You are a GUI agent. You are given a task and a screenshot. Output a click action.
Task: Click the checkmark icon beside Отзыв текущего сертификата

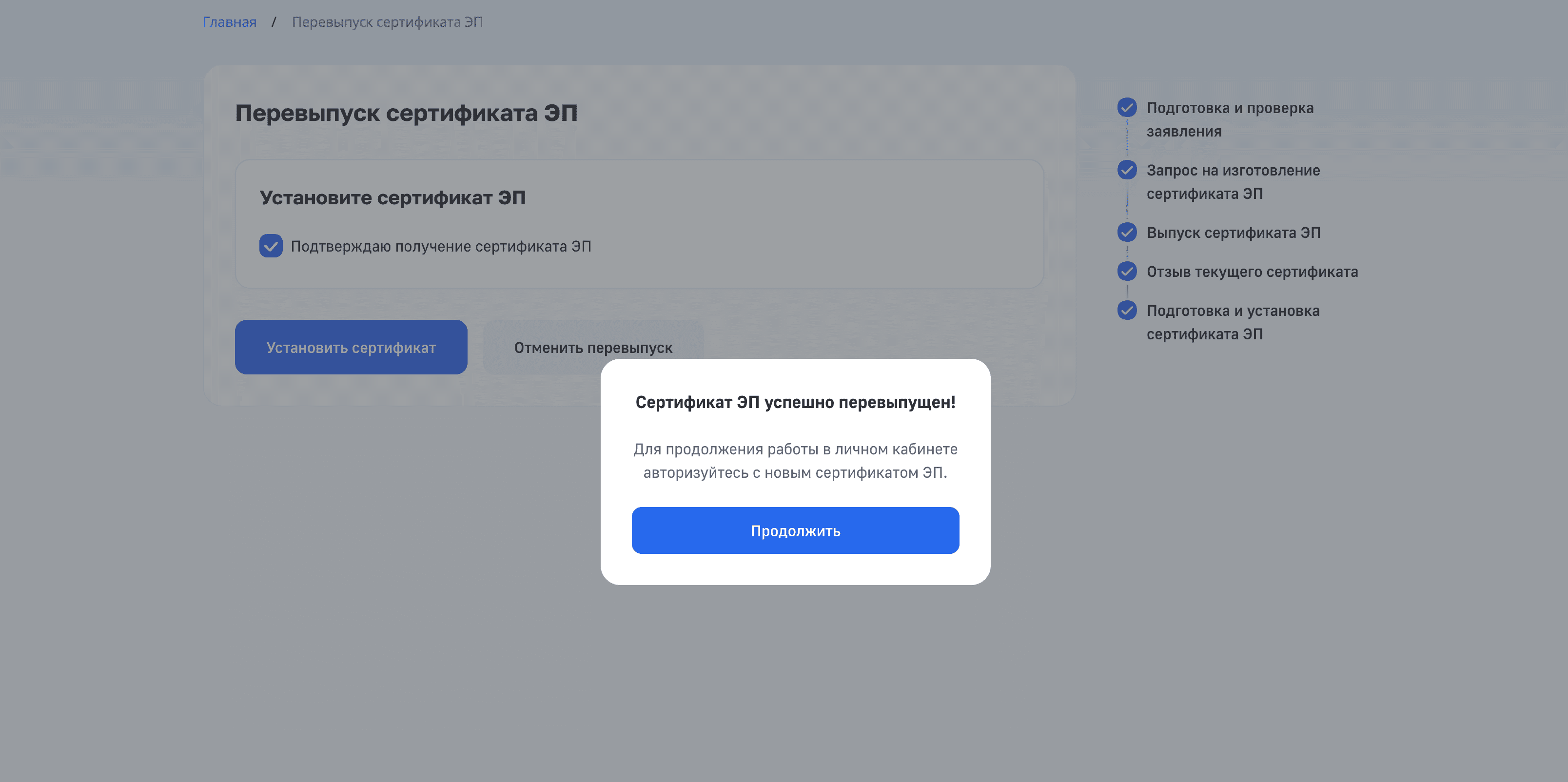pos(1127,271)
